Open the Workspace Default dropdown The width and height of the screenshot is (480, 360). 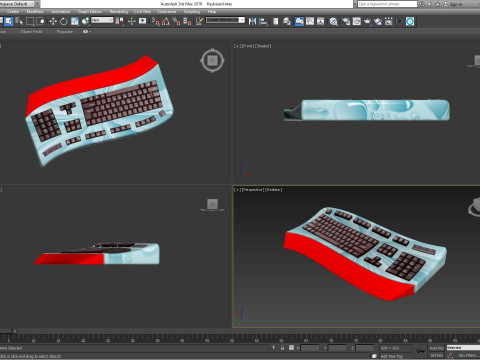tap(17, 4)
